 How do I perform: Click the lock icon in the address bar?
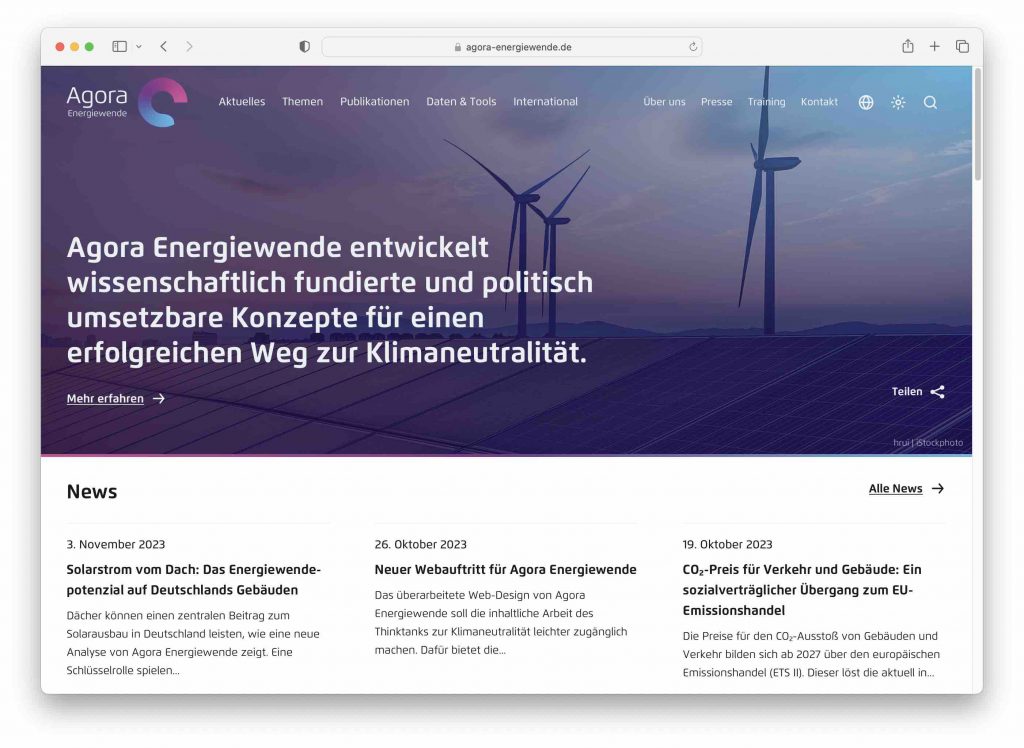pos(458,47)
